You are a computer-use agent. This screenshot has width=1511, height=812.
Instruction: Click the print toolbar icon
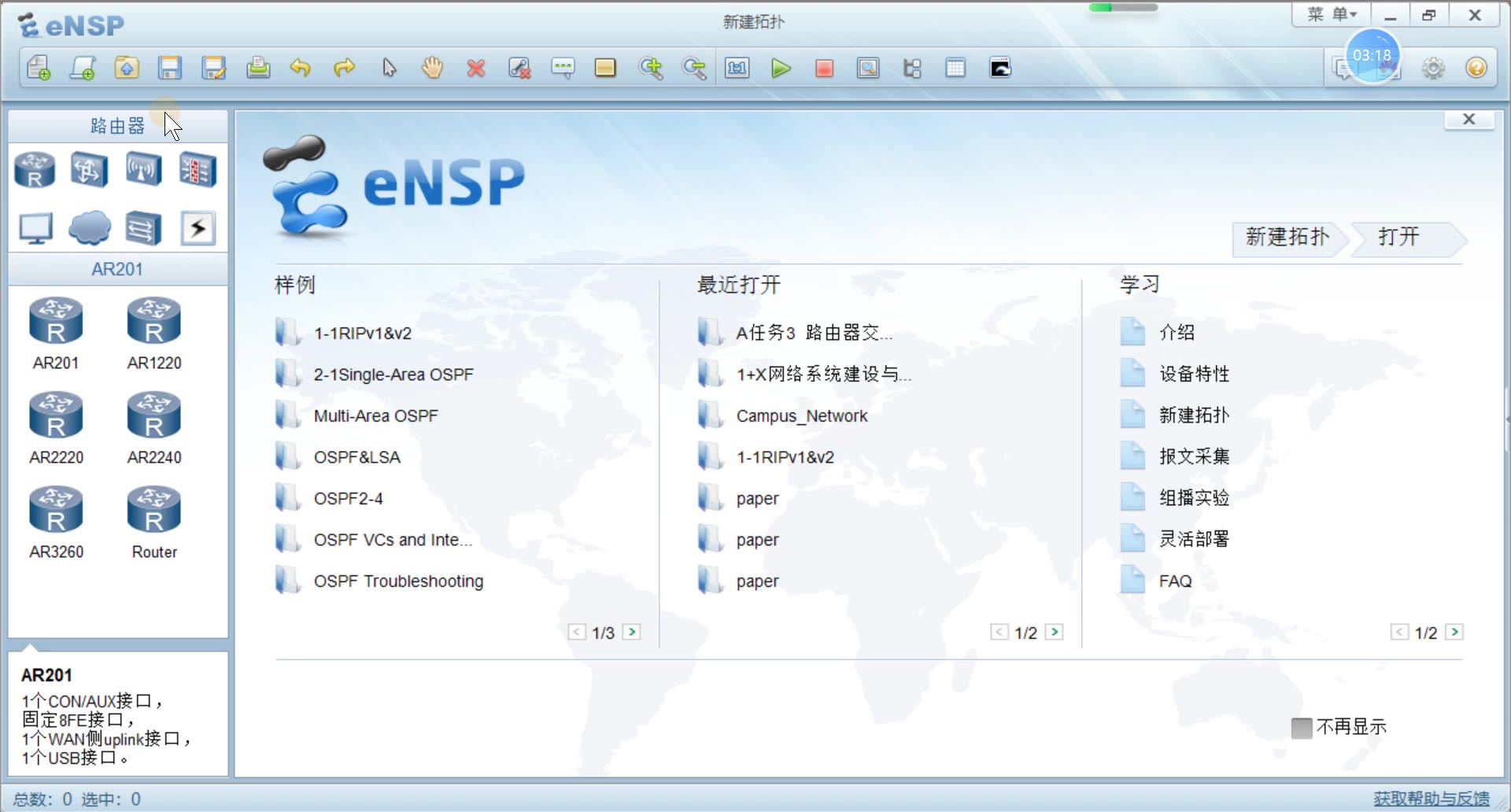tap(257, 68)
